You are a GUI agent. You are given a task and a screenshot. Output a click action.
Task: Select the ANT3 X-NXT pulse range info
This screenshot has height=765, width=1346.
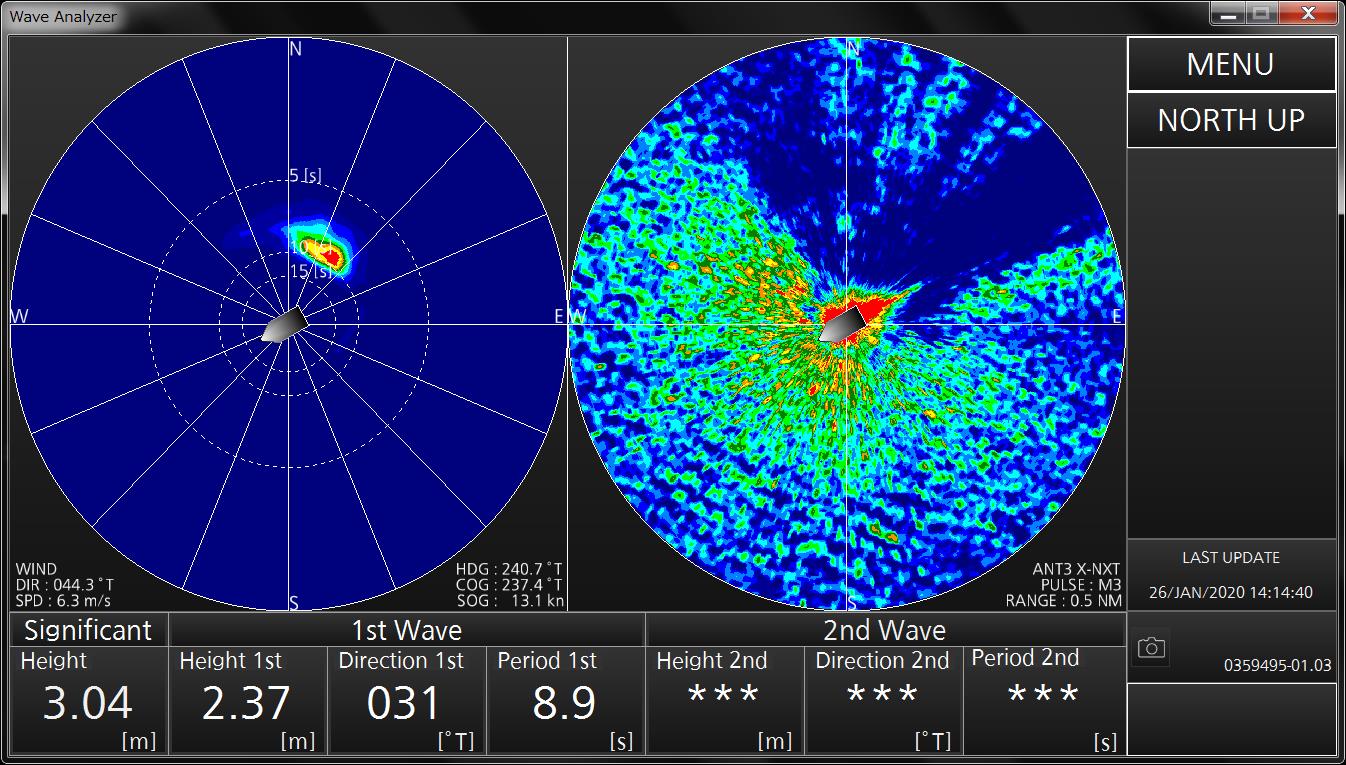[x=1064, y=585]
